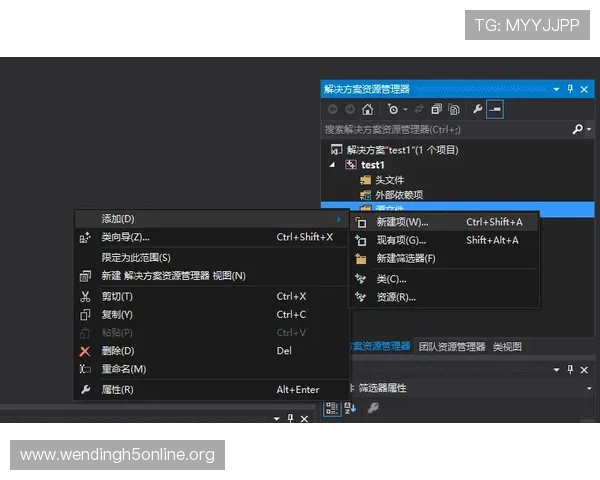The width and height of the screenshot is (600, 480).
Task: Toggle the Preview Selected Items button
Action: coord(494,109)
